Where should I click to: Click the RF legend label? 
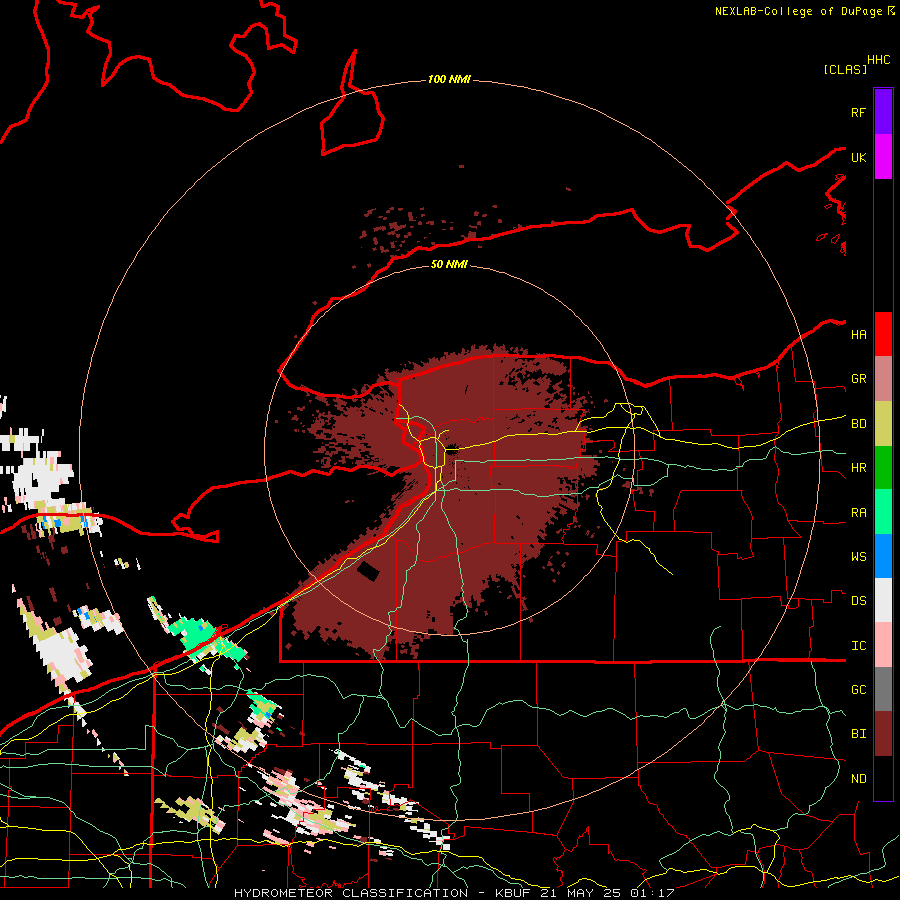858,112
